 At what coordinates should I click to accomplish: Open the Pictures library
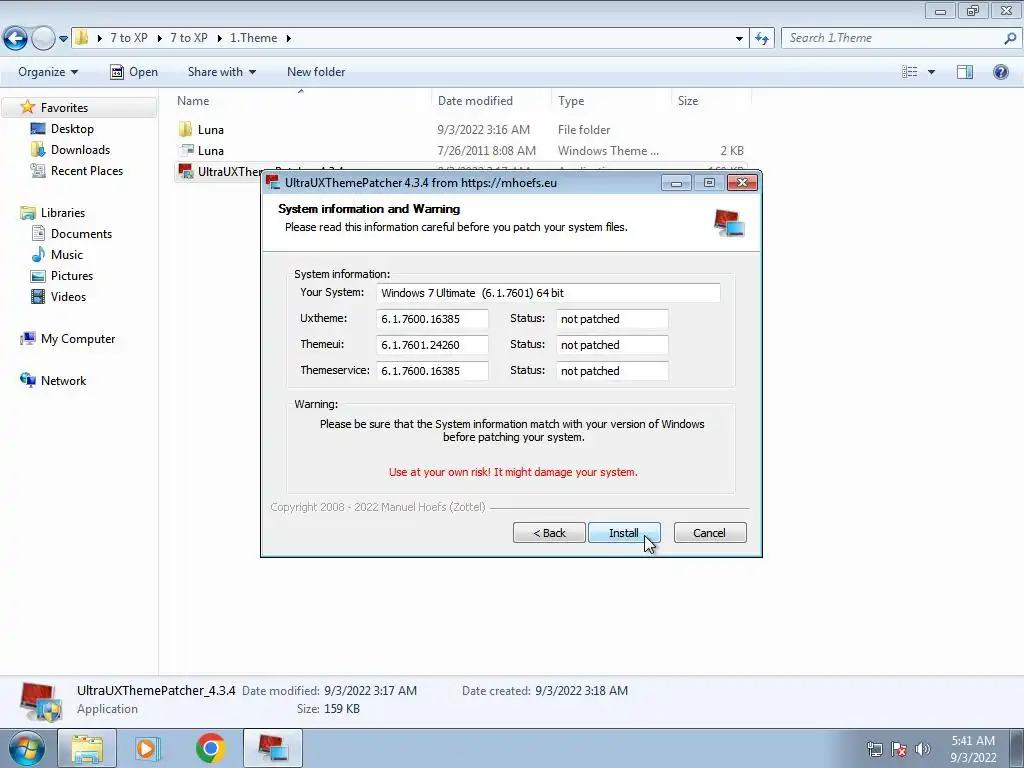tap(72, 276)
